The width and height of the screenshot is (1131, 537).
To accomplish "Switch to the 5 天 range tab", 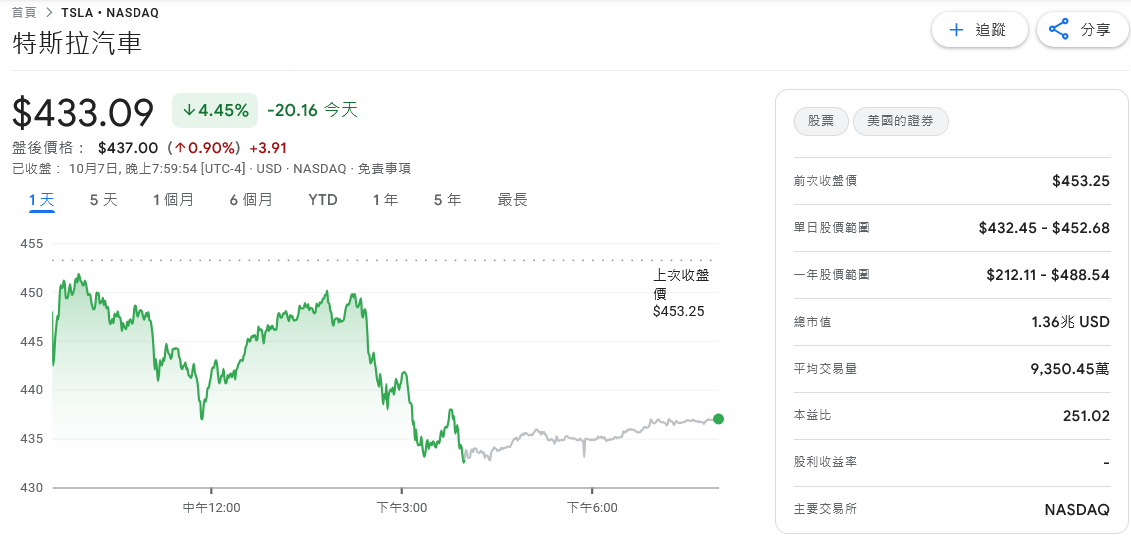I will pos(103,200).
